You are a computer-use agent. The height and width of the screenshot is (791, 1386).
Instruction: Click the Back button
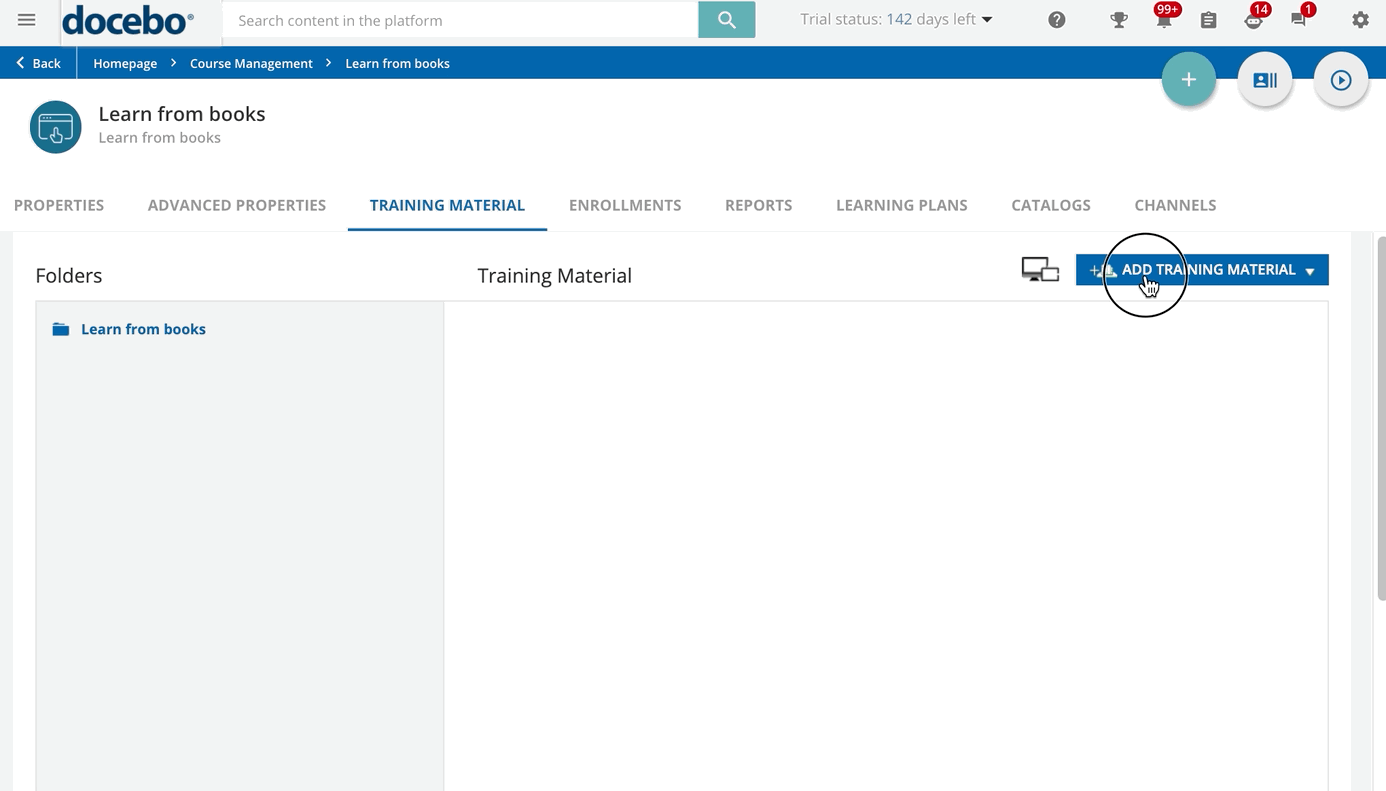point(38,63)
